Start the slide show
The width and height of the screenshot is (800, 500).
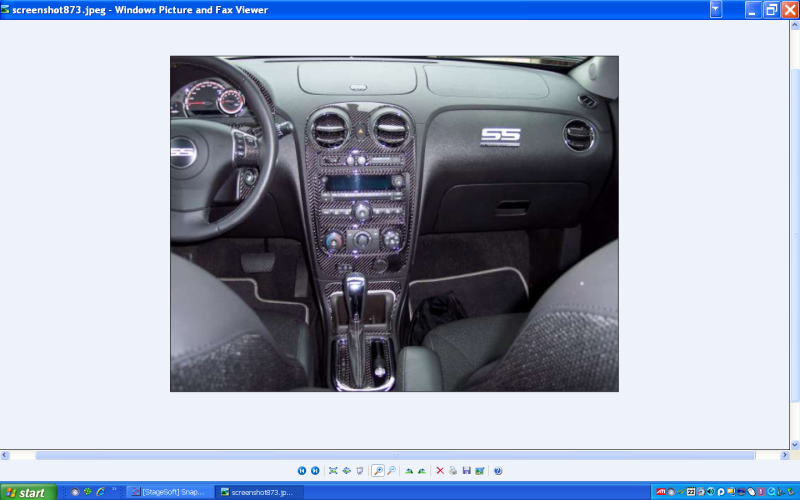(360, 470)
